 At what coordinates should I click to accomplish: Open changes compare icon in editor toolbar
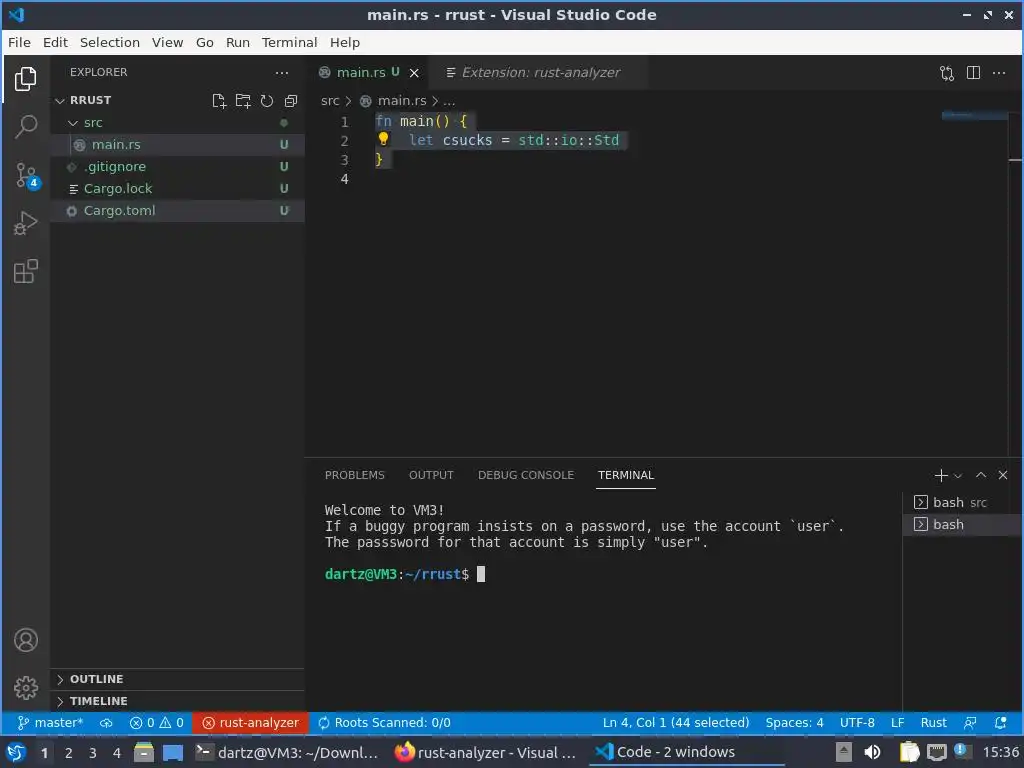947,72
